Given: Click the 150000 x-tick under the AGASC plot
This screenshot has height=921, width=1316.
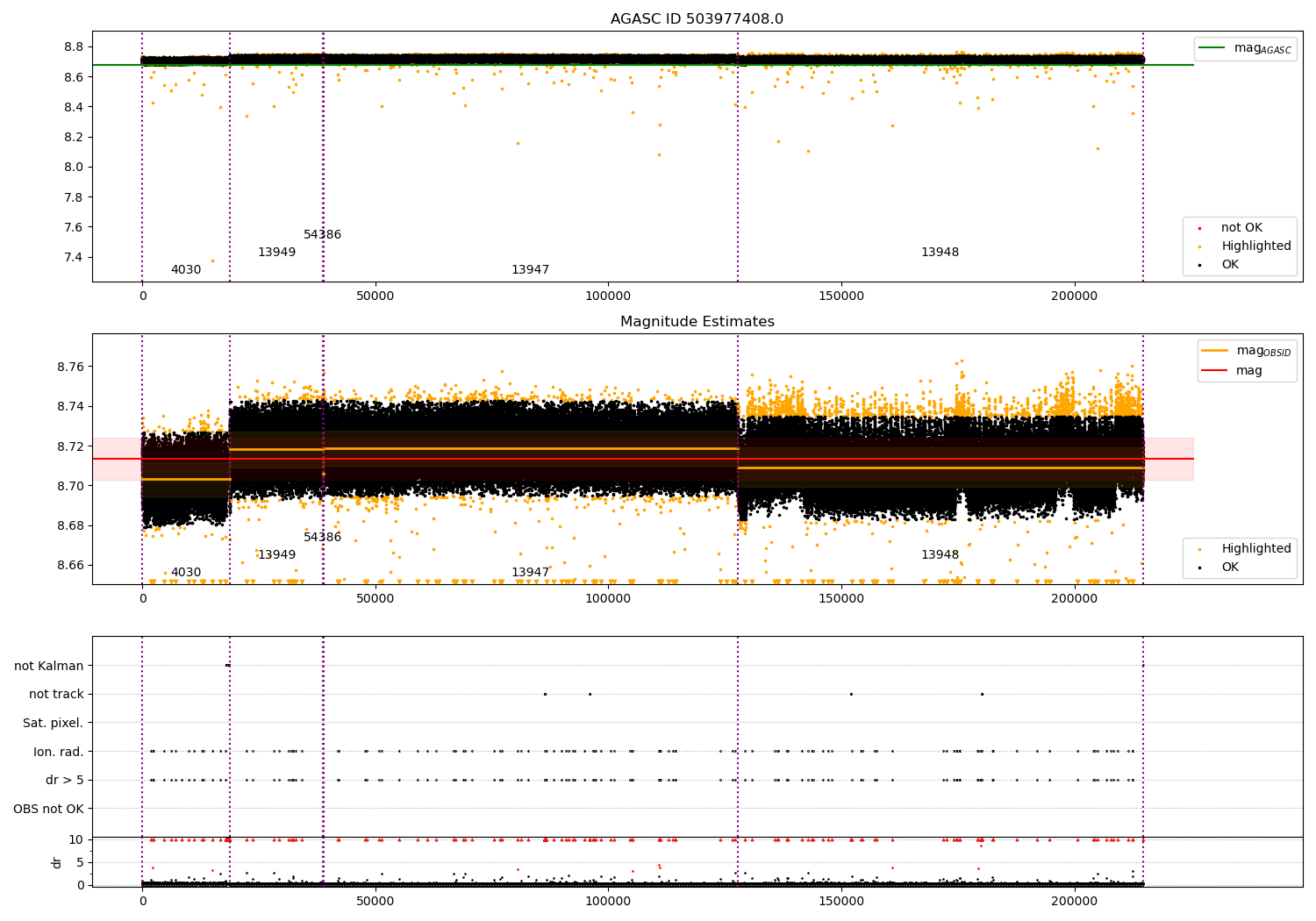Looking at the screenshot, I should [x=841, y=296].
